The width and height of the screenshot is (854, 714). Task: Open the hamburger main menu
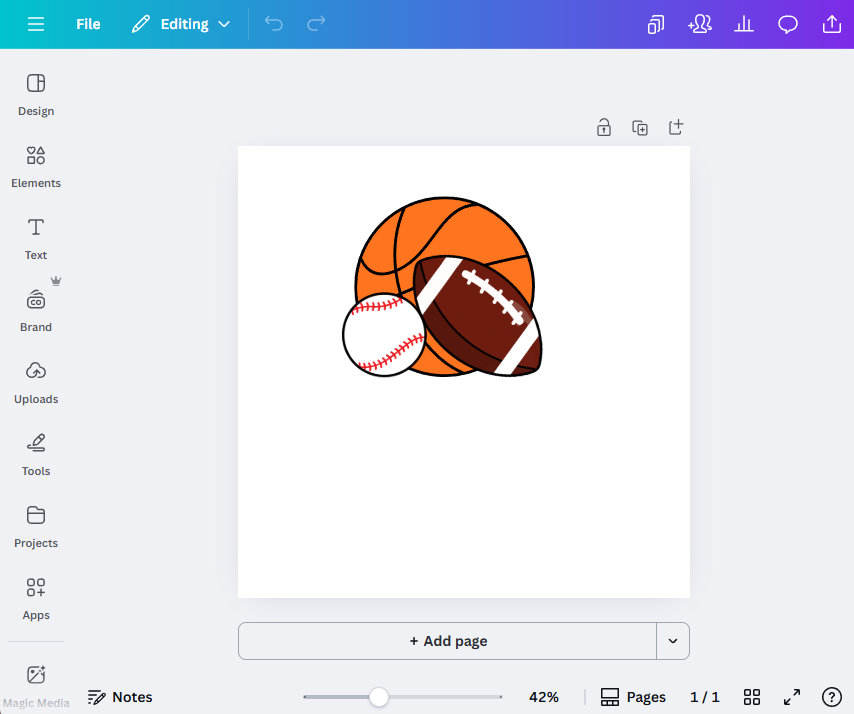pyautogui.click(x=36, y=24)
